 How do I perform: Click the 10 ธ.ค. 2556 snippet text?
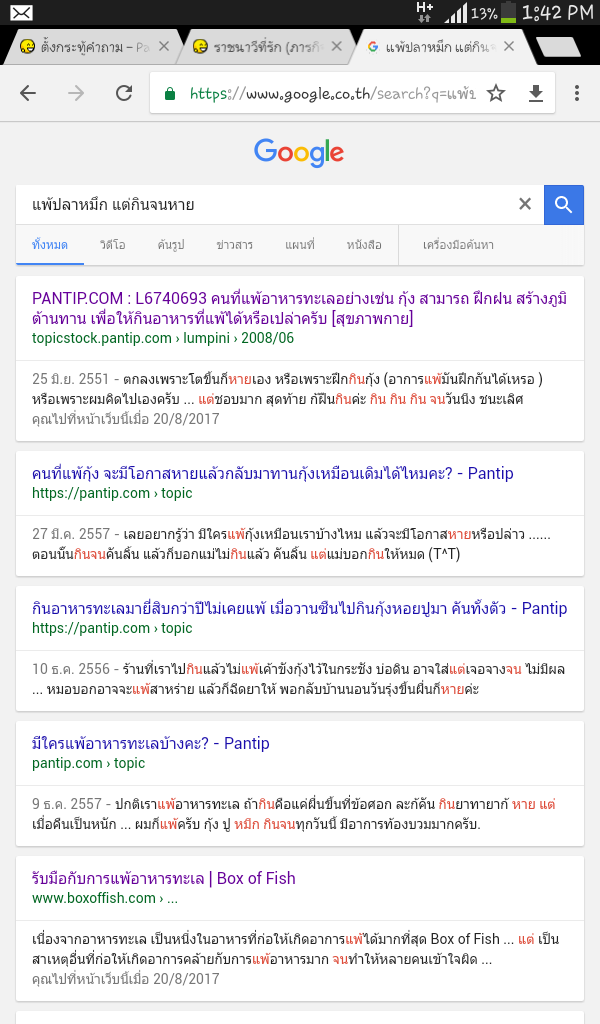[x=298, y=679]
